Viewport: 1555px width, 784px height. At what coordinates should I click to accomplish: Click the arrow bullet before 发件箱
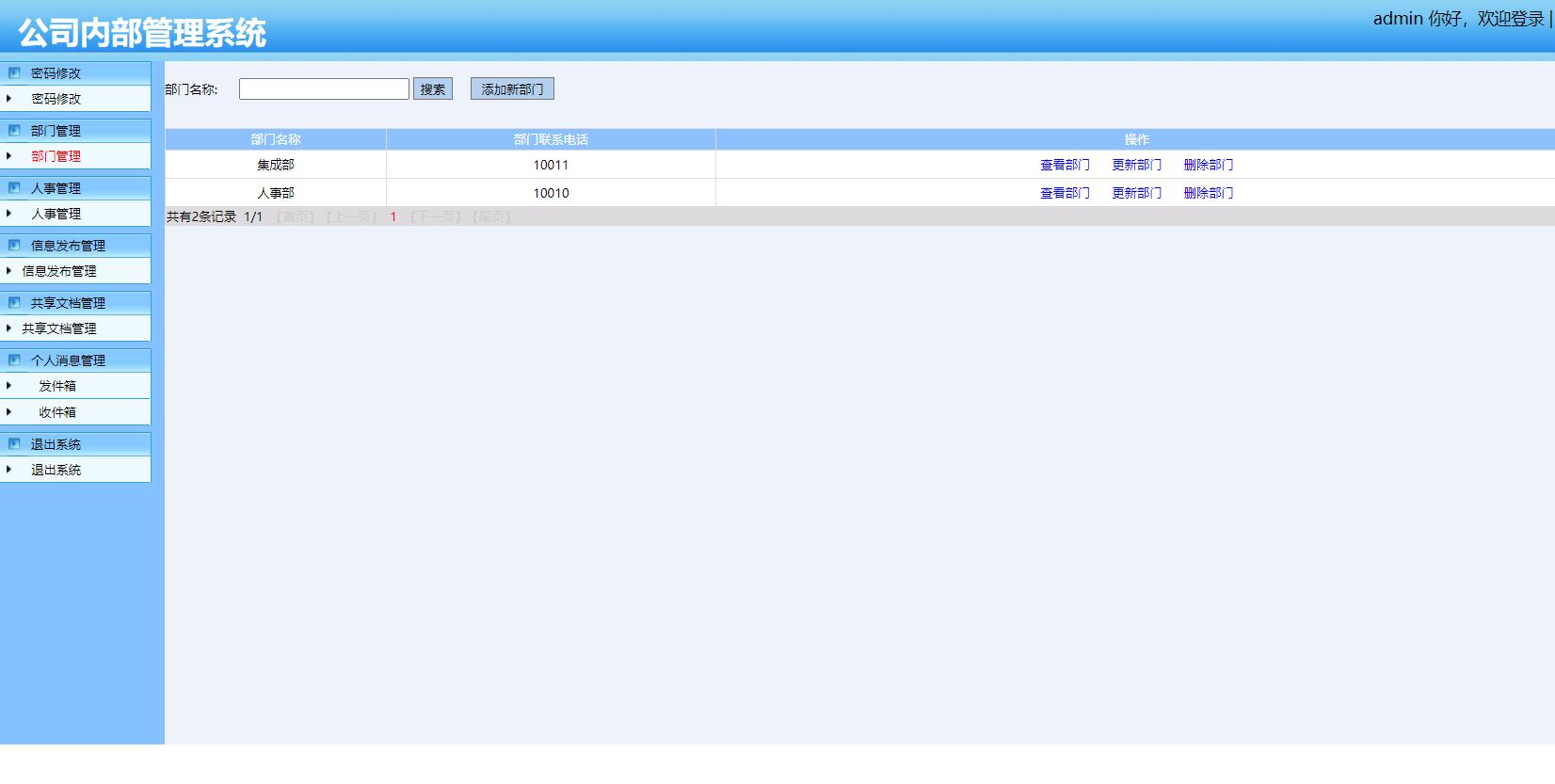pyautogui.click(x=9, y=385)
